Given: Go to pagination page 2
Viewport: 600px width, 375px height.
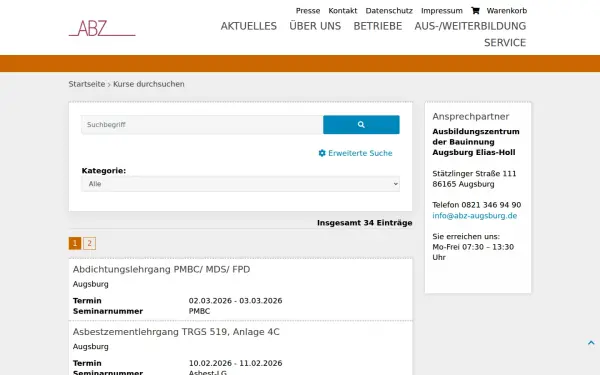Looking at the screenshot, I should (x=90, y=243).
